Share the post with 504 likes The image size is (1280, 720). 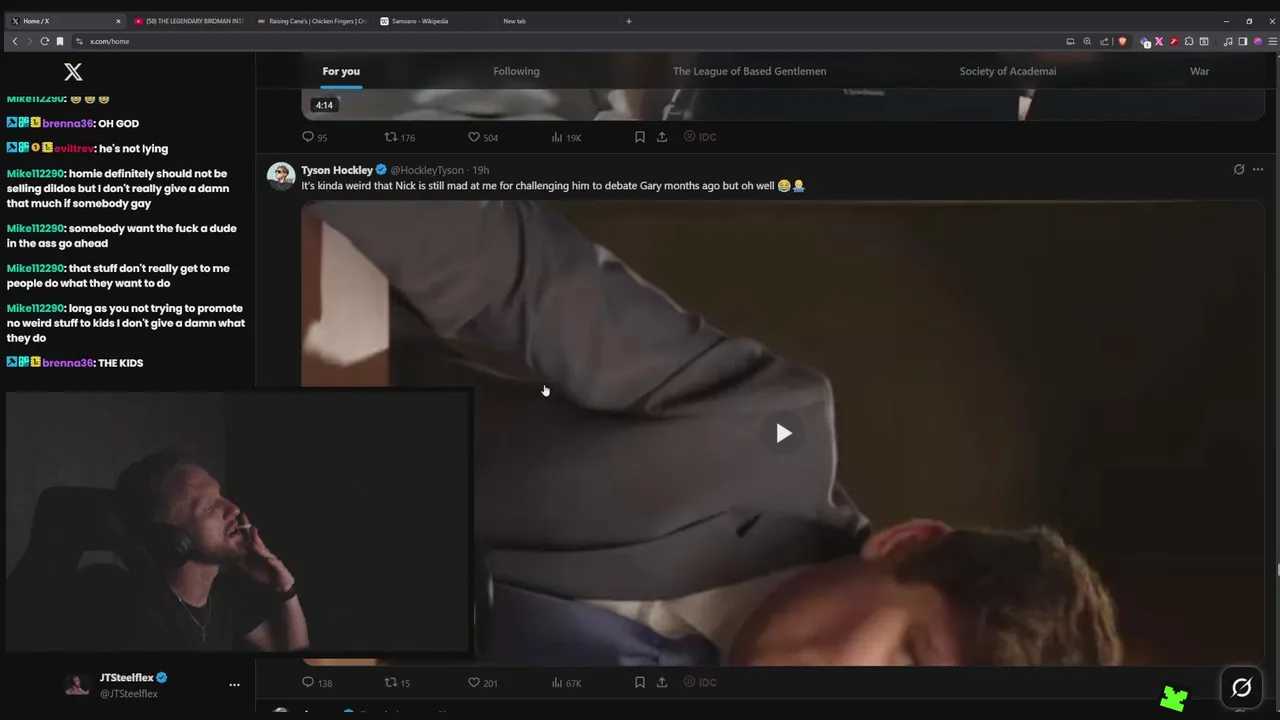pyautogui.click(x=662, y=137)
